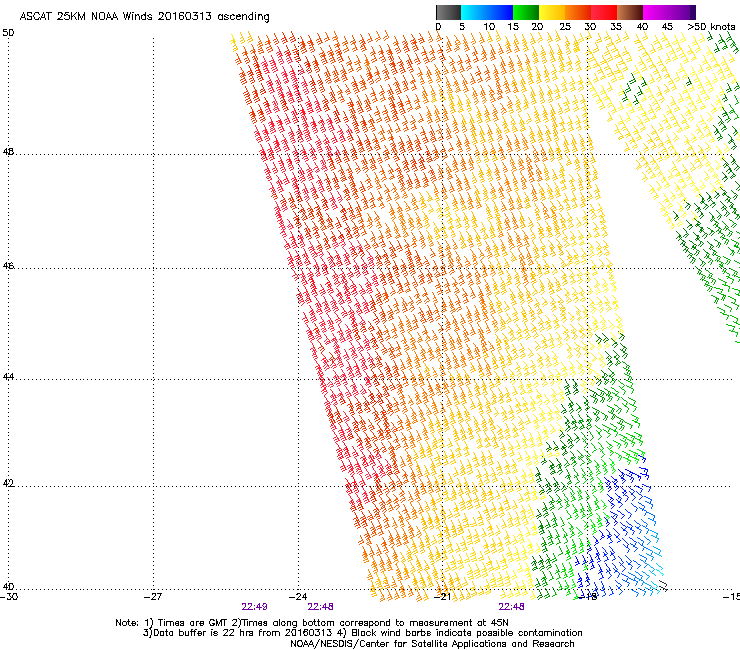
Task: Click the title 'ASCAT 25KM NOAA Winds 20160313 ascending'
Action: 144,17
